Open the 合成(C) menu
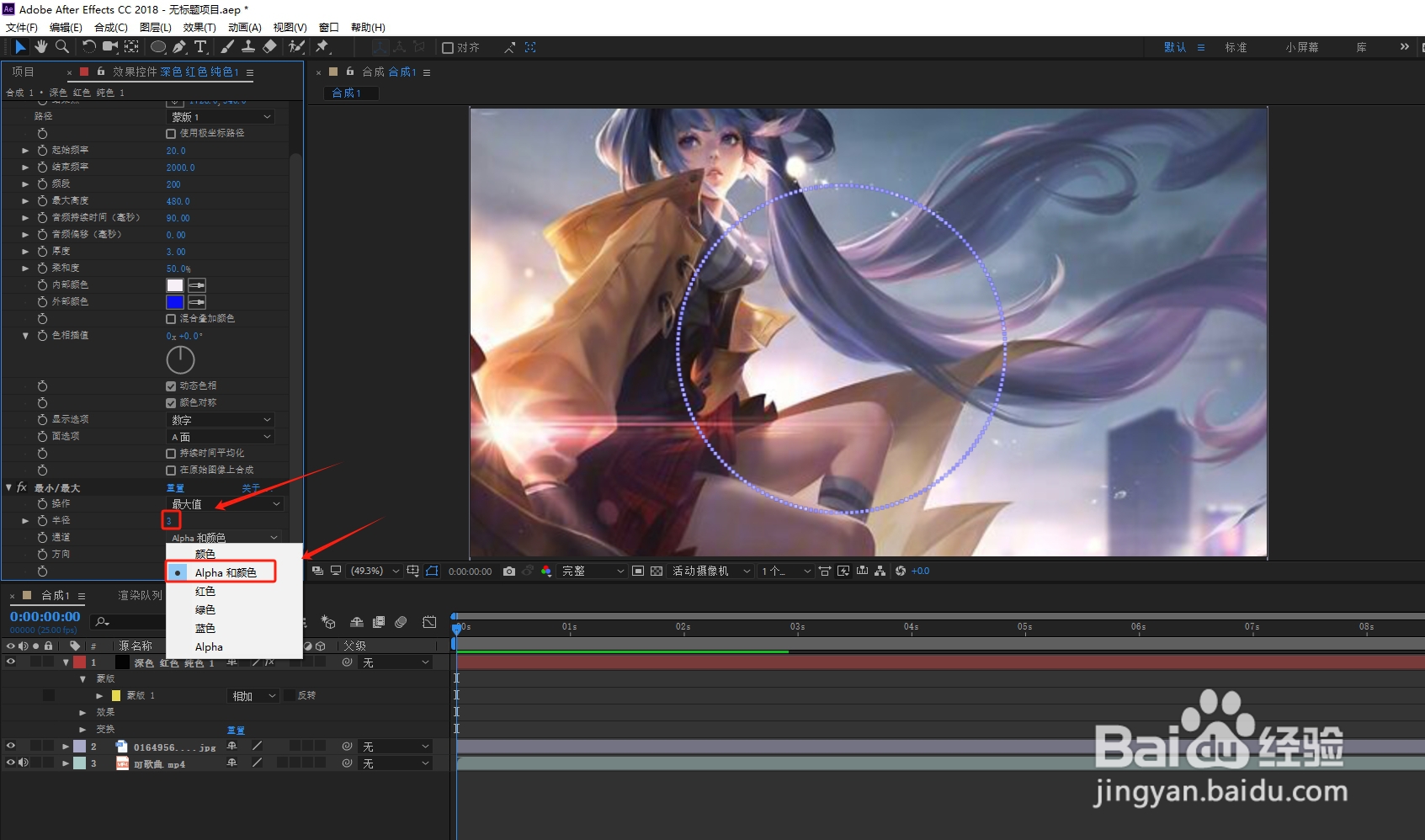The width and height of the screenshot is (1425, 840). (111, 27)
